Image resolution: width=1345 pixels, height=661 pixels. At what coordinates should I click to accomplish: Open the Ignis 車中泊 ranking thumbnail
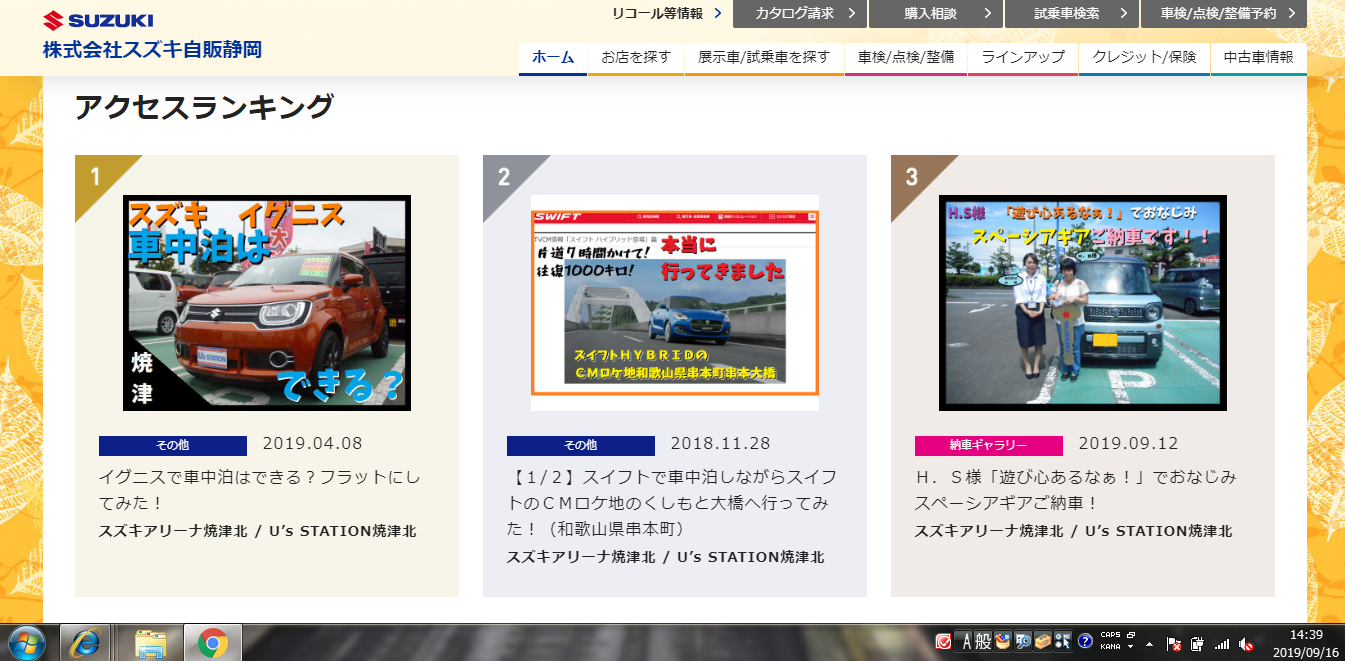pos(267,303)
